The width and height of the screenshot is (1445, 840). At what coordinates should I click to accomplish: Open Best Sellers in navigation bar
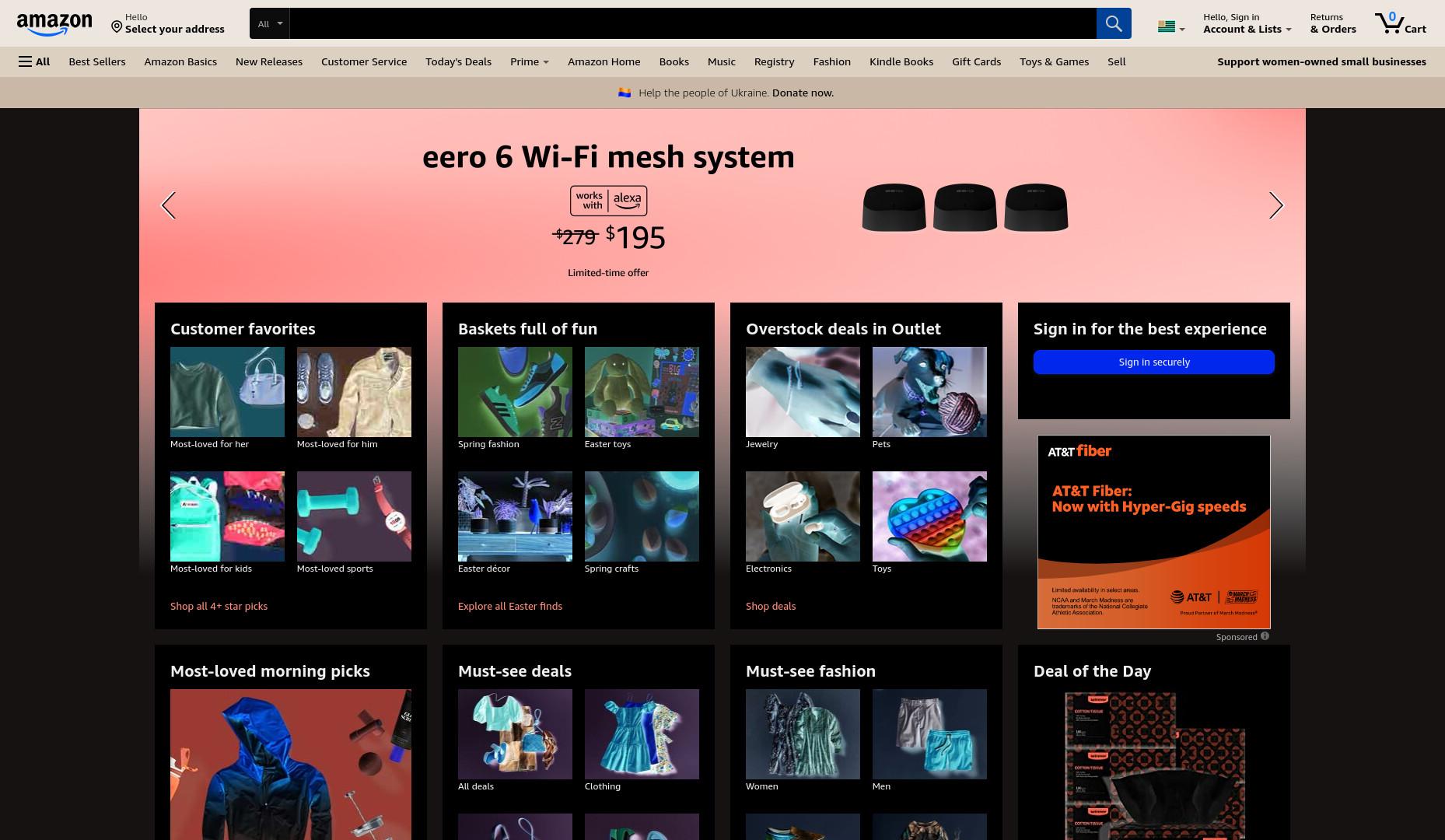click(97, 61)
